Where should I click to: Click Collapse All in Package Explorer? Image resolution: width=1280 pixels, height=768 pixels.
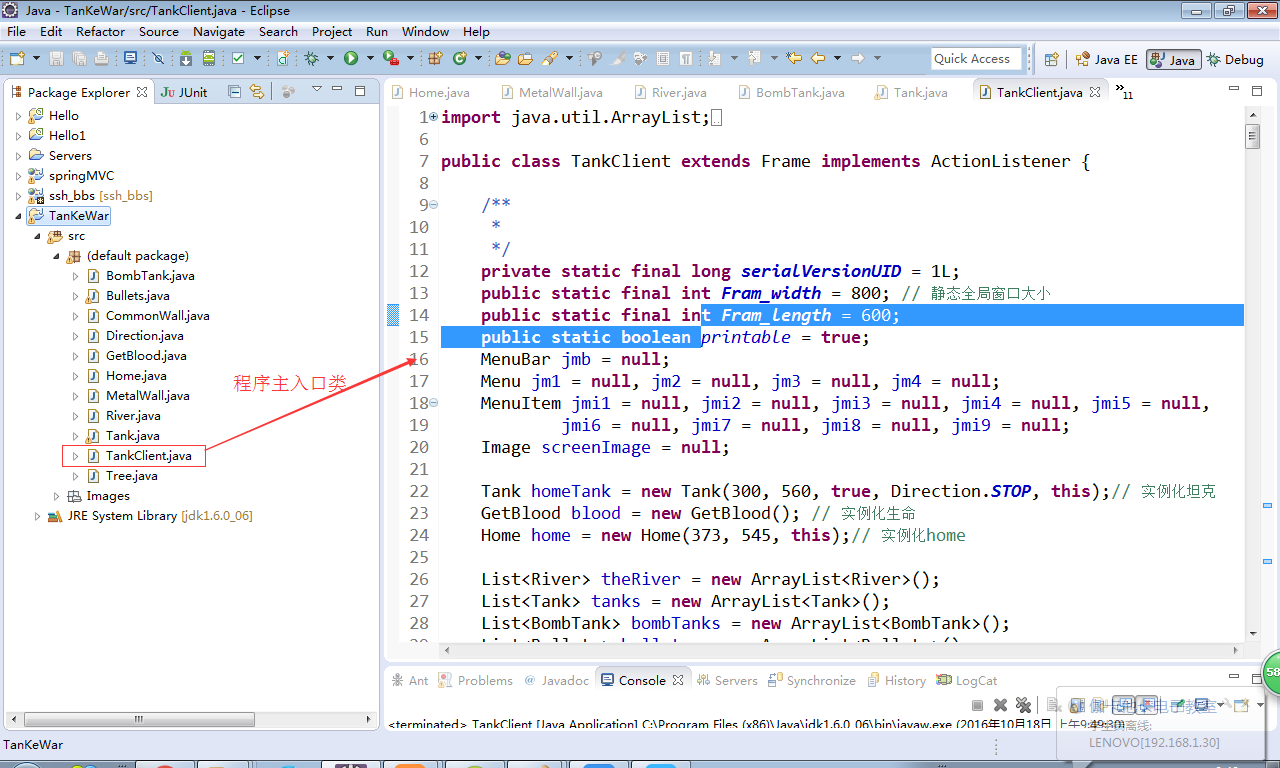(x=234, y=92)
